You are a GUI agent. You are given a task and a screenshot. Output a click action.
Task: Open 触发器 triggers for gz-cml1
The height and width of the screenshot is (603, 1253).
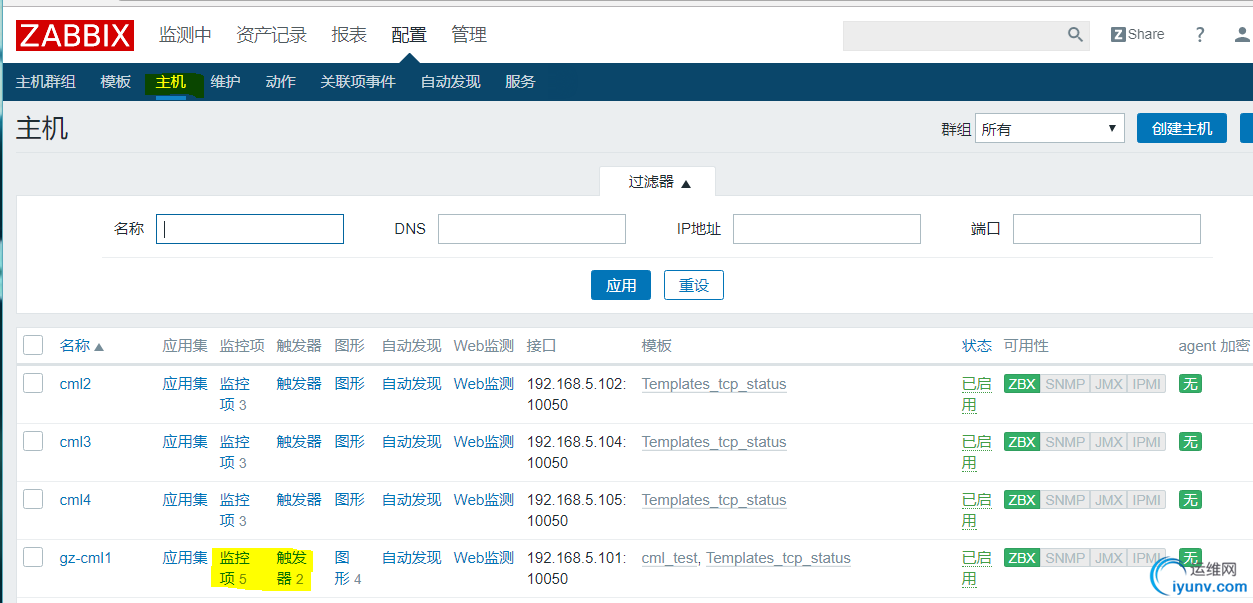(x=292, y=568)
